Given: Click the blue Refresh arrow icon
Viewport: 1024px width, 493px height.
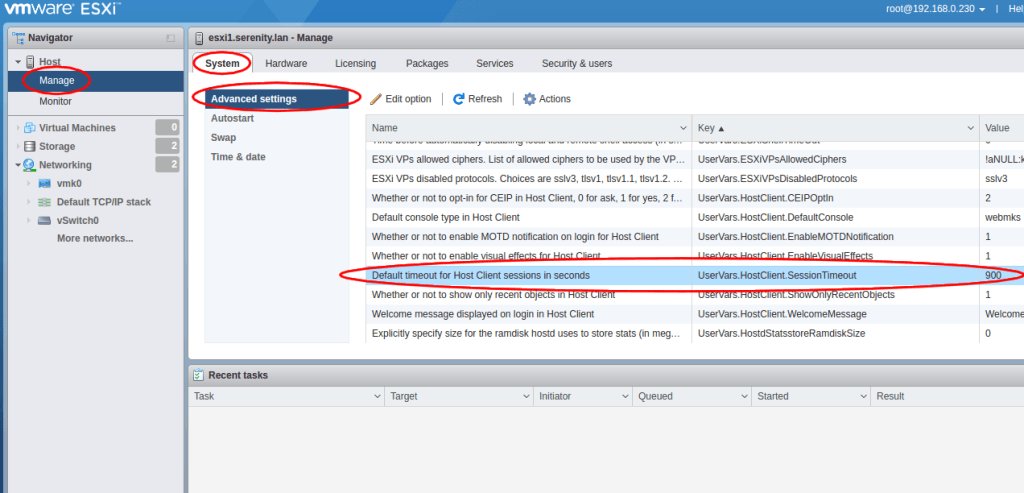Looking at the screenshot, I should pos(458,99).
